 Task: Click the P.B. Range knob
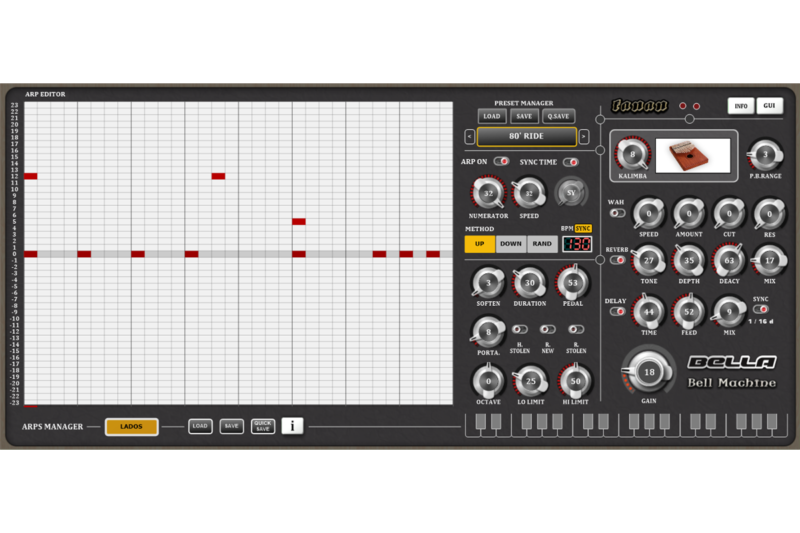click(765, 155)
